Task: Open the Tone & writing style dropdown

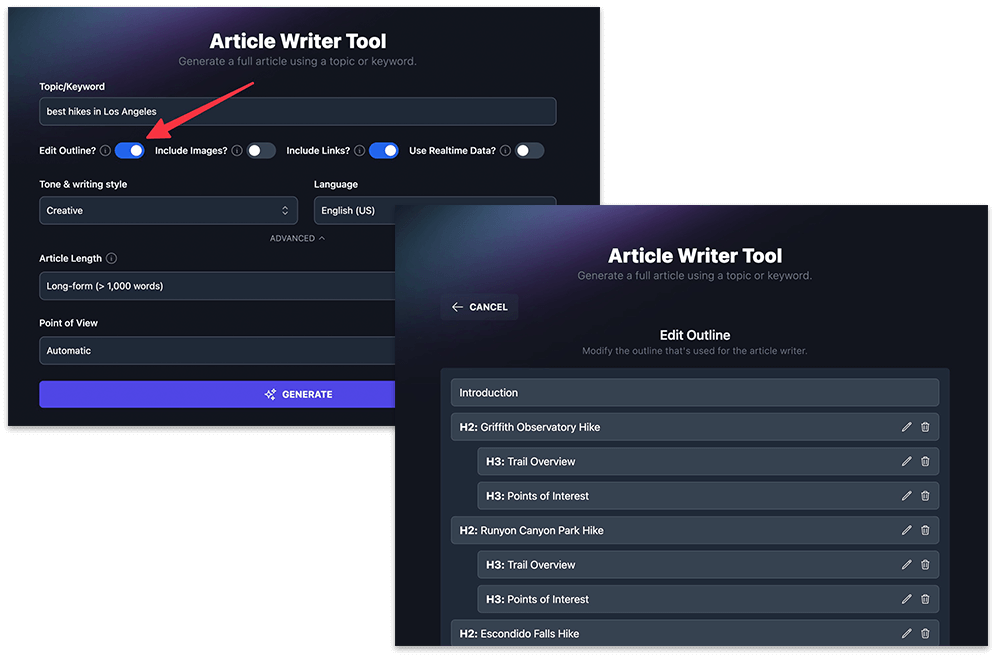Action: (168, 210)
